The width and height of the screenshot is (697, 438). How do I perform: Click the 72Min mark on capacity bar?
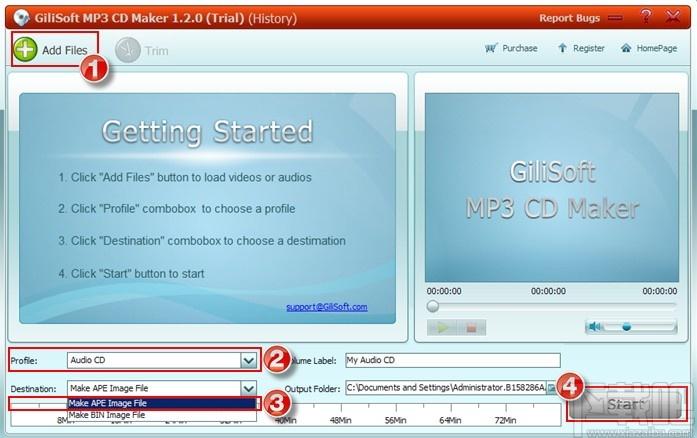pyautogui.click(x=505, y=420)
